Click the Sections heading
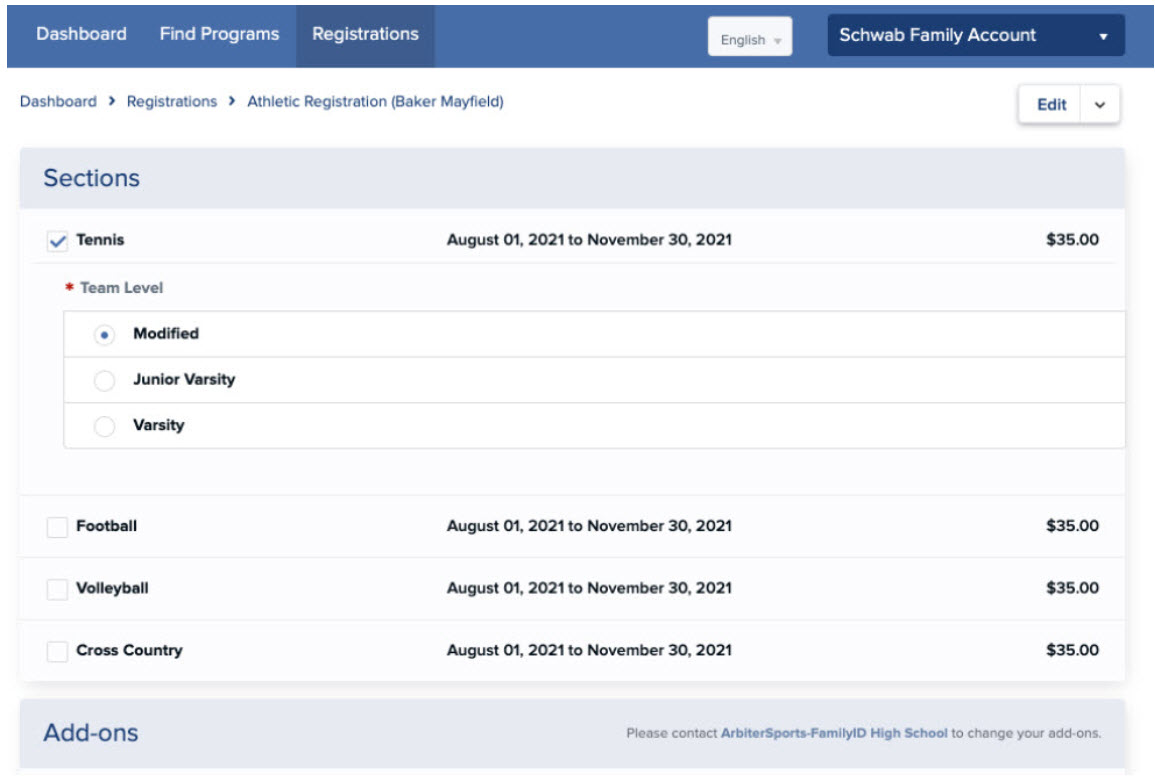 click(x=91, y=178)
